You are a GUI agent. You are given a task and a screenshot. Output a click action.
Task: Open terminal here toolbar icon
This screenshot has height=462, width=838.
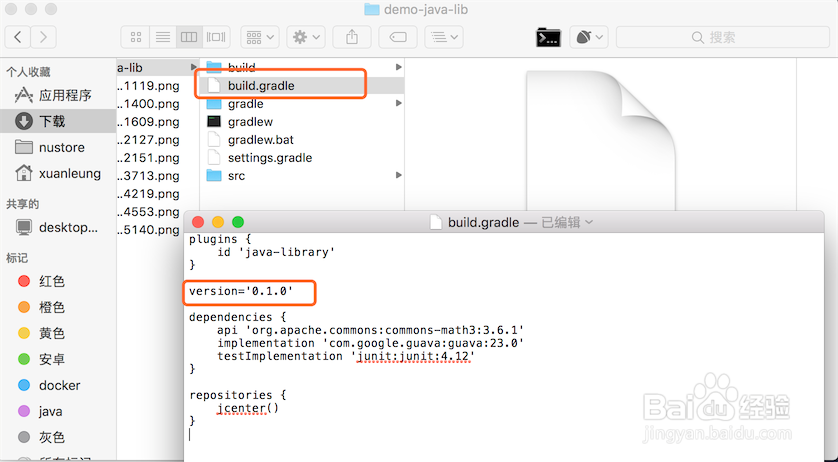coord(548,37)
